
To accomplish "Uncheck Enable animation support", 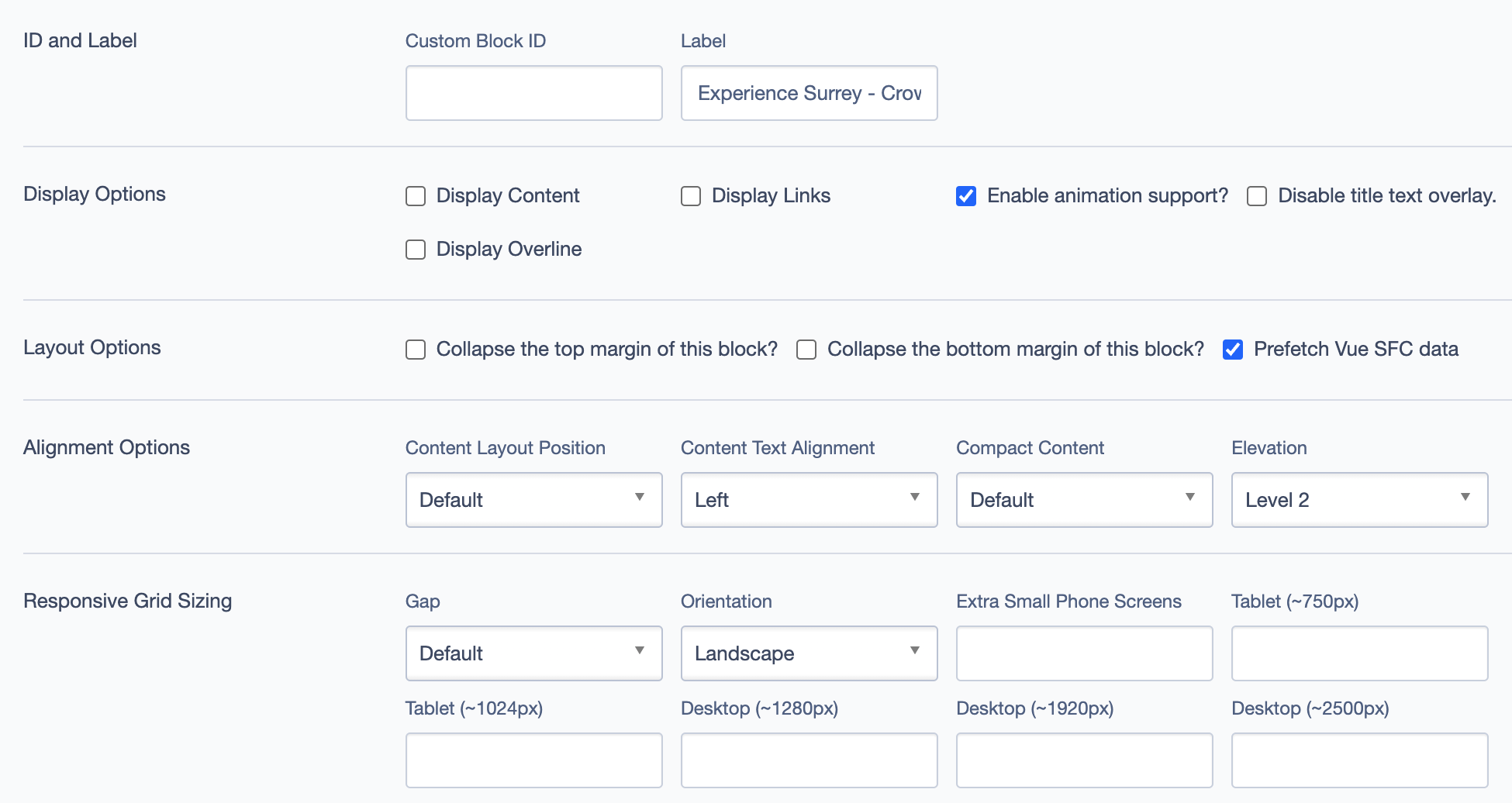I will pos(966,196).
